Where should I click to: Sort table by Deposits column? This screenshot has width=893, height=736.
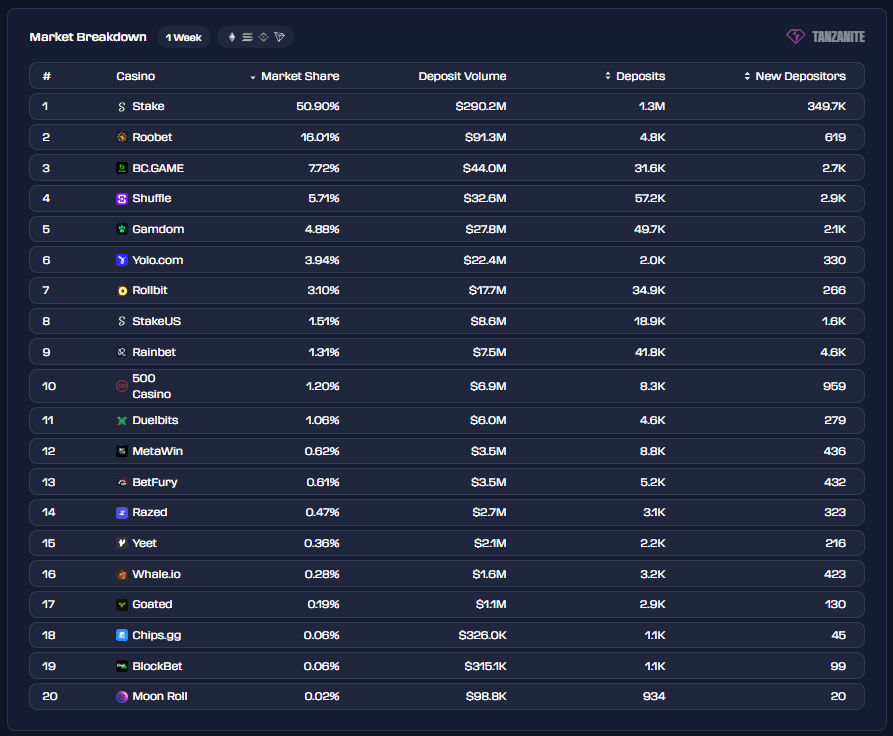pyautogui.click(x=635, y=76)
